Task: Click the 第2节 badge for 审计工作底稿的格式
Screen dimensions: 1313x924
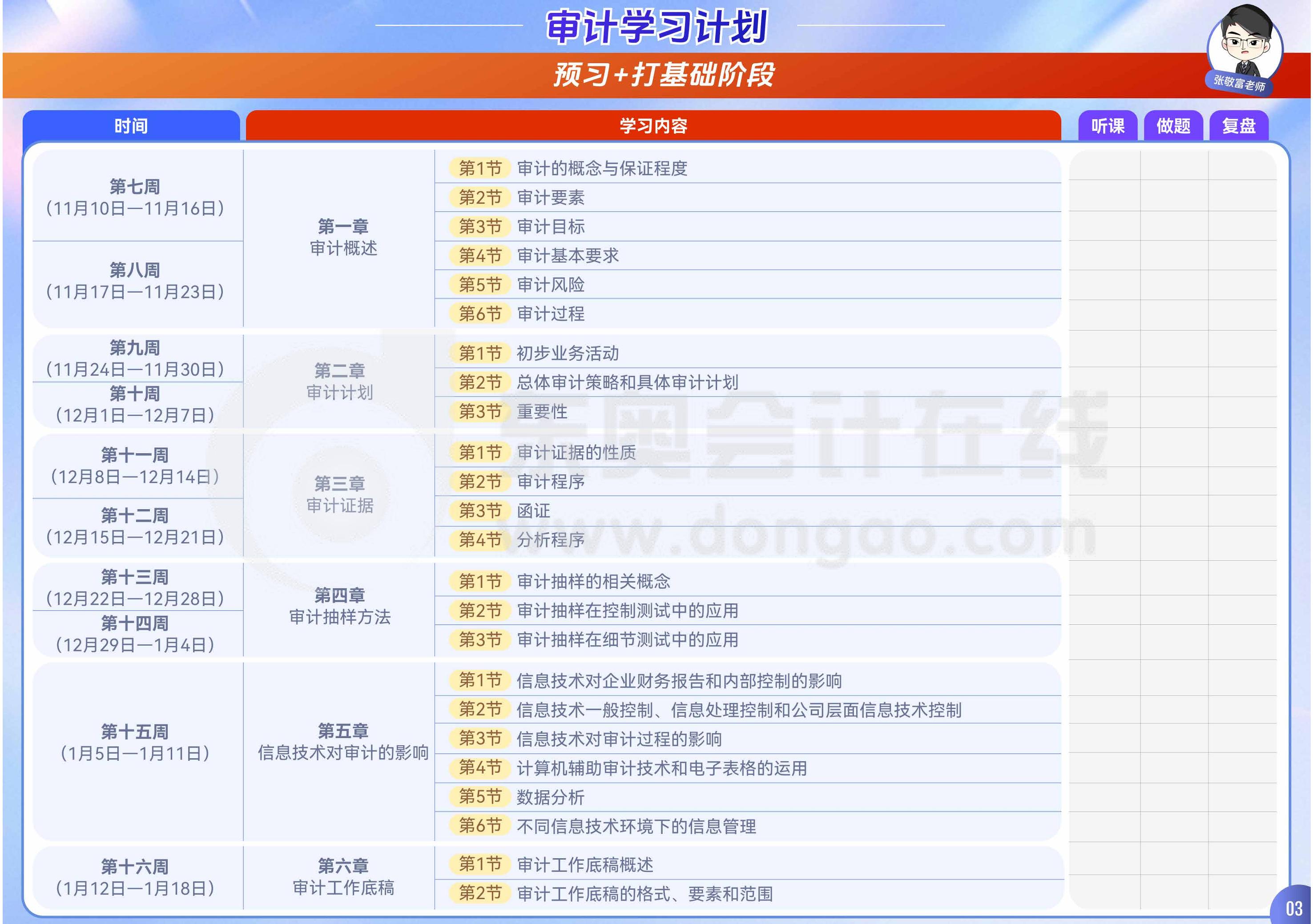Action: [480, 893]
